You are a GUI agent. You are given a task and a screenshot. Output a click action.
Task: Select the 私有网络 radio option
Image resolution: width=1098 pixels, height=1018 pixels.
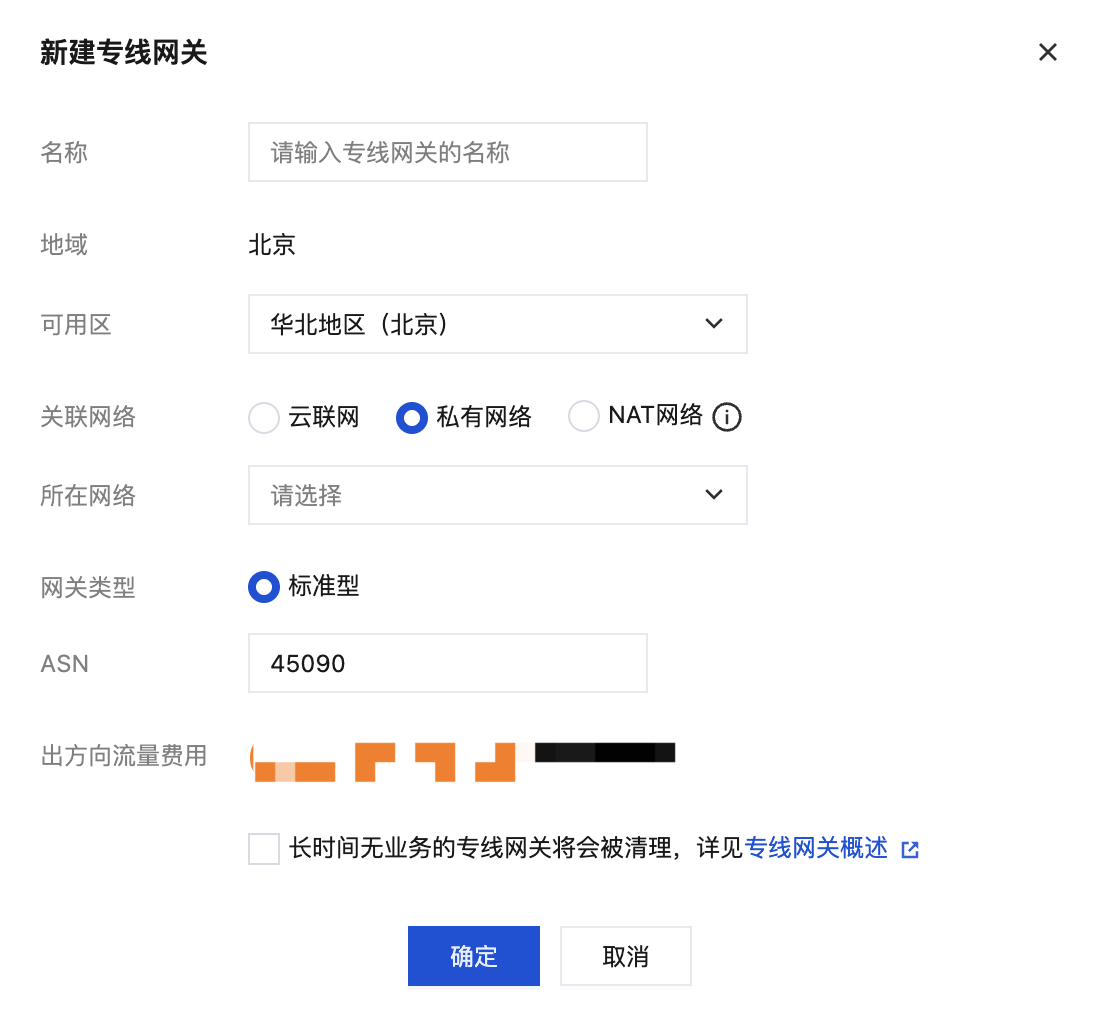(x=412, y=417)
